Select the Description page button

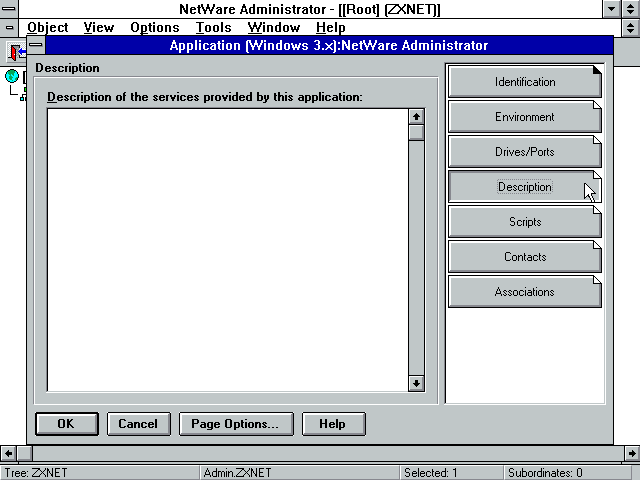click(524, 187)
